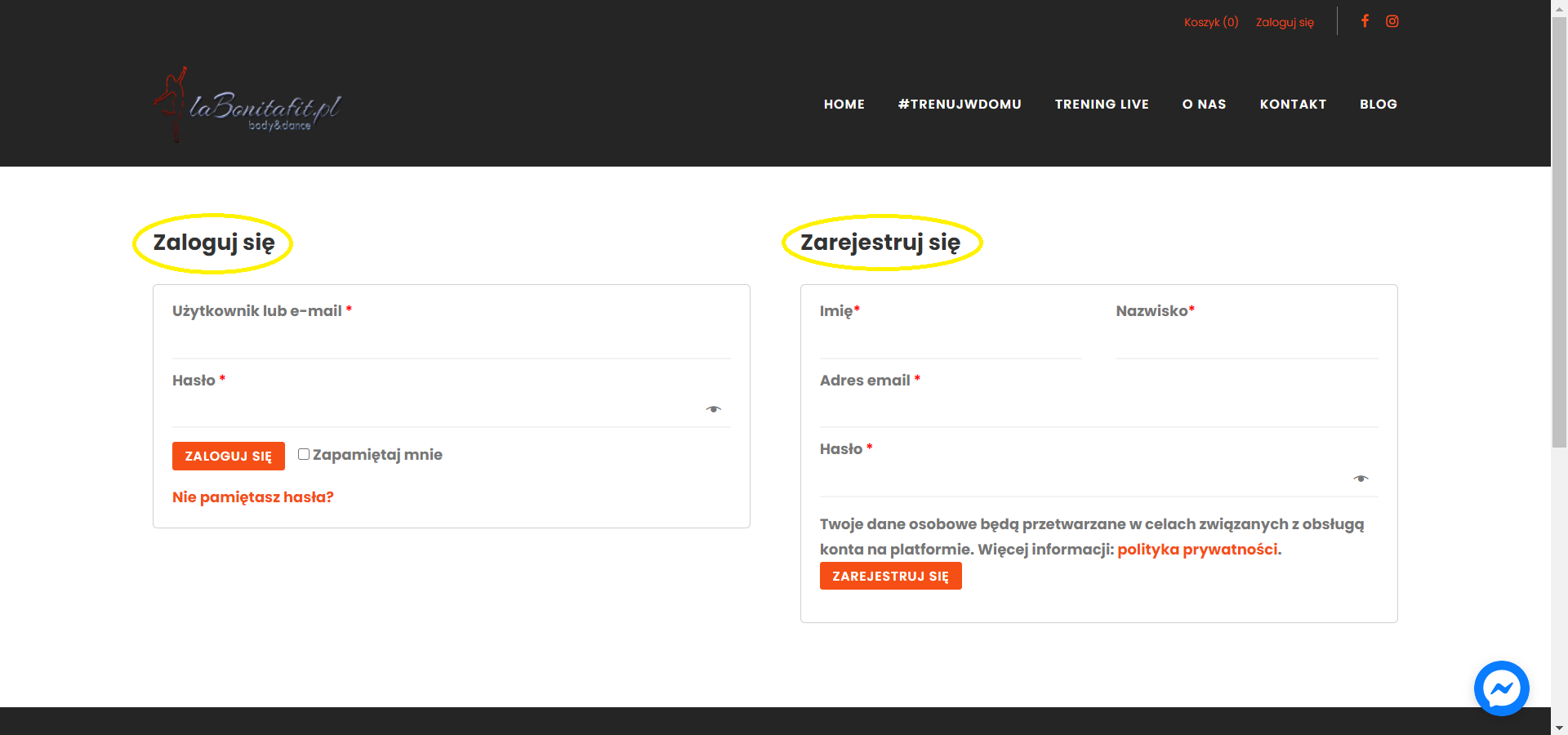
Task: Open the O NAS page
Action: pyautogui.click(x=1204, y=105)
